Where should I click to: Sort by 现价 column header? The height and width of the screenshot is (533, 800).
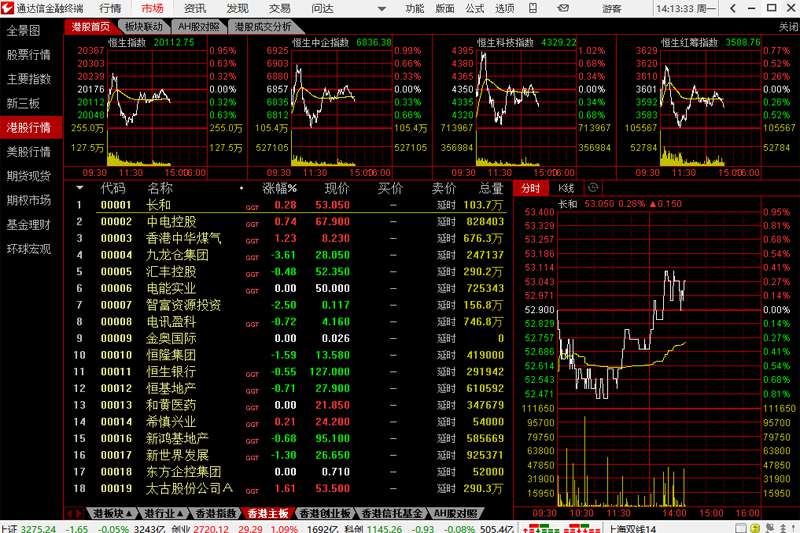(x=337, y=188)
